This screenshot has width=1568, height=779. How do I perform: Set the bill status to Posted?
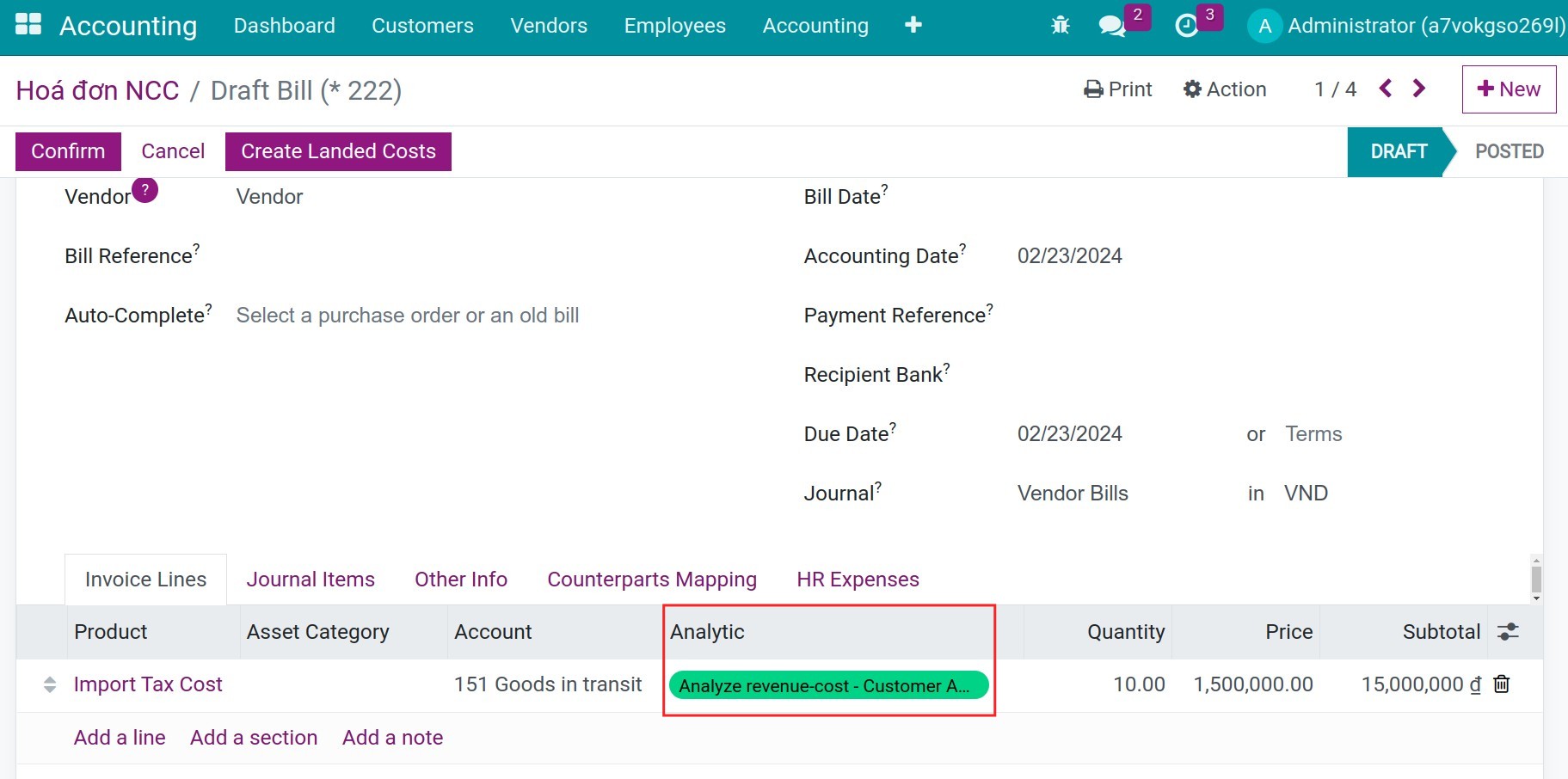(1509, 151)
